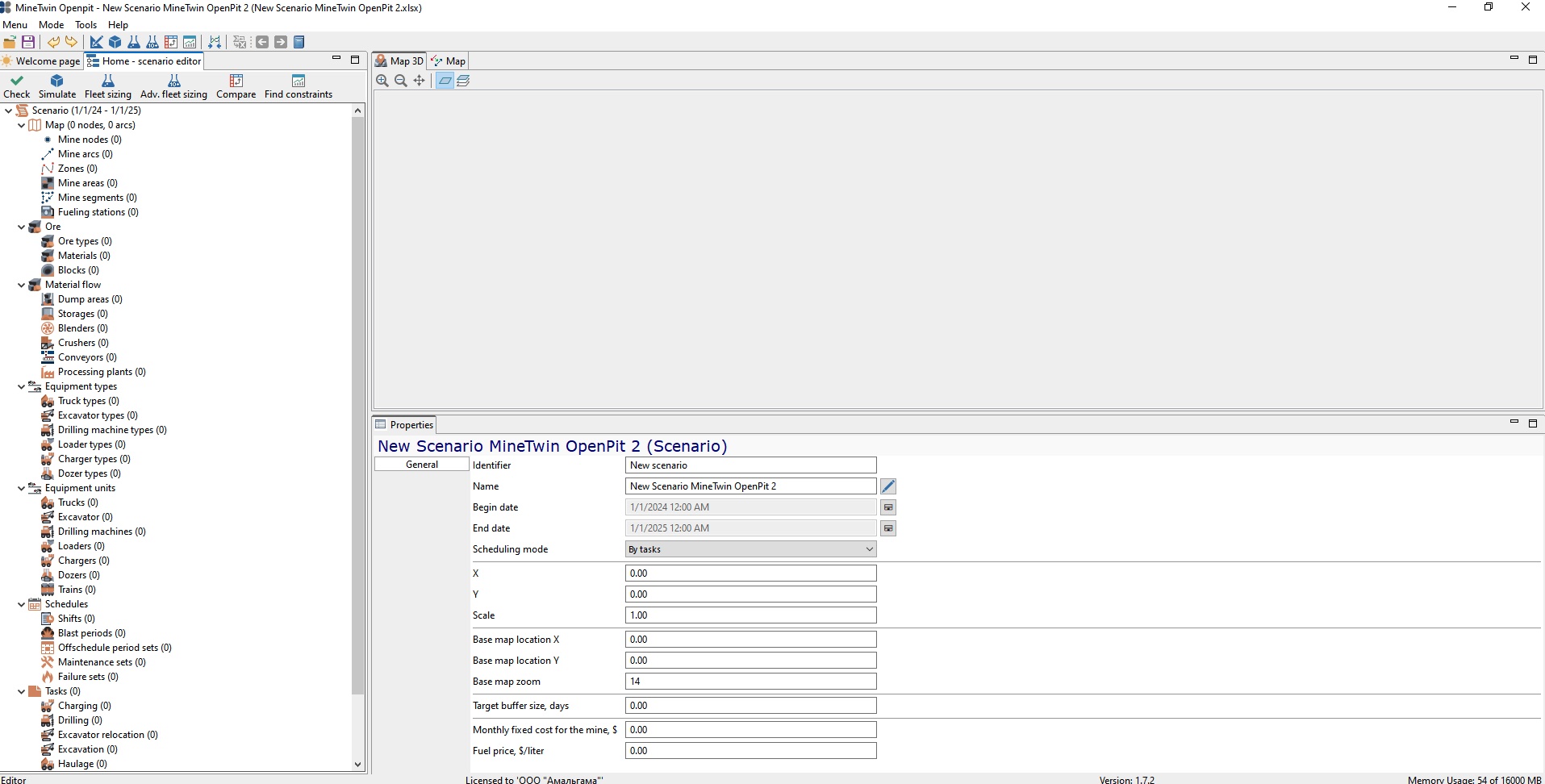1545x784 pixels.
Task: Open Fleet sizing tool
Action: click(108, 86)
